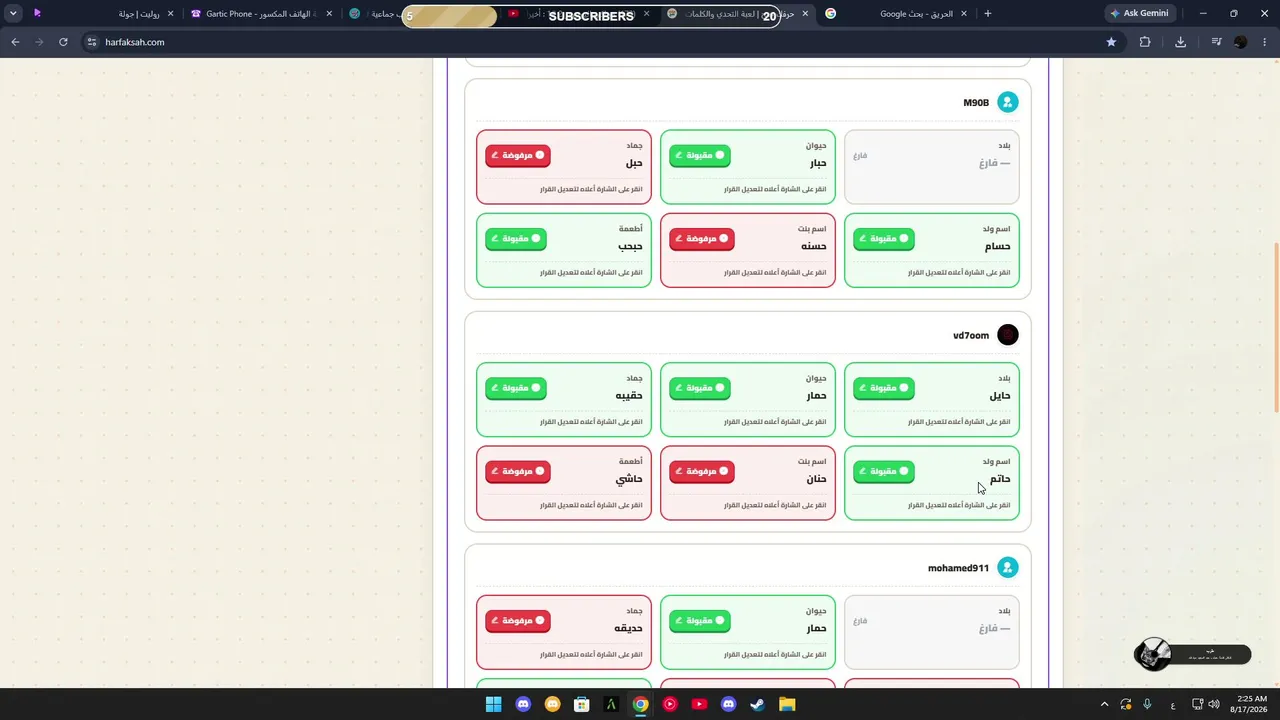Viewport: 1280px width, 720px height.
Task: Open the volume tray icon
Action: click(x=1213, y=704)
